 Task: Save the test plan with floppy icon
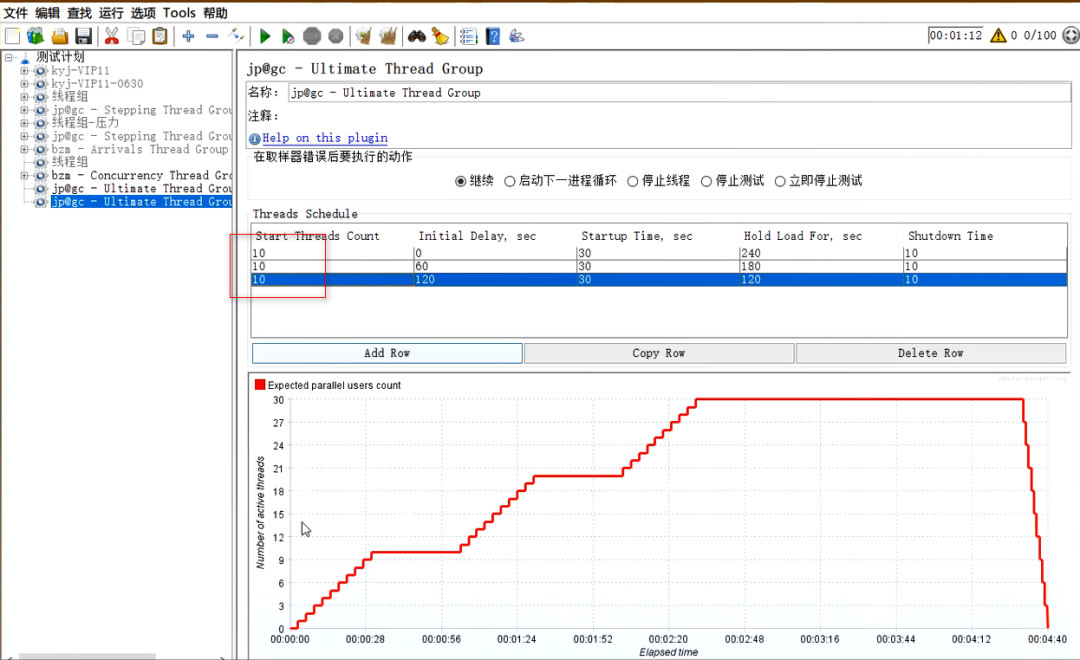[x=83, y=36]
